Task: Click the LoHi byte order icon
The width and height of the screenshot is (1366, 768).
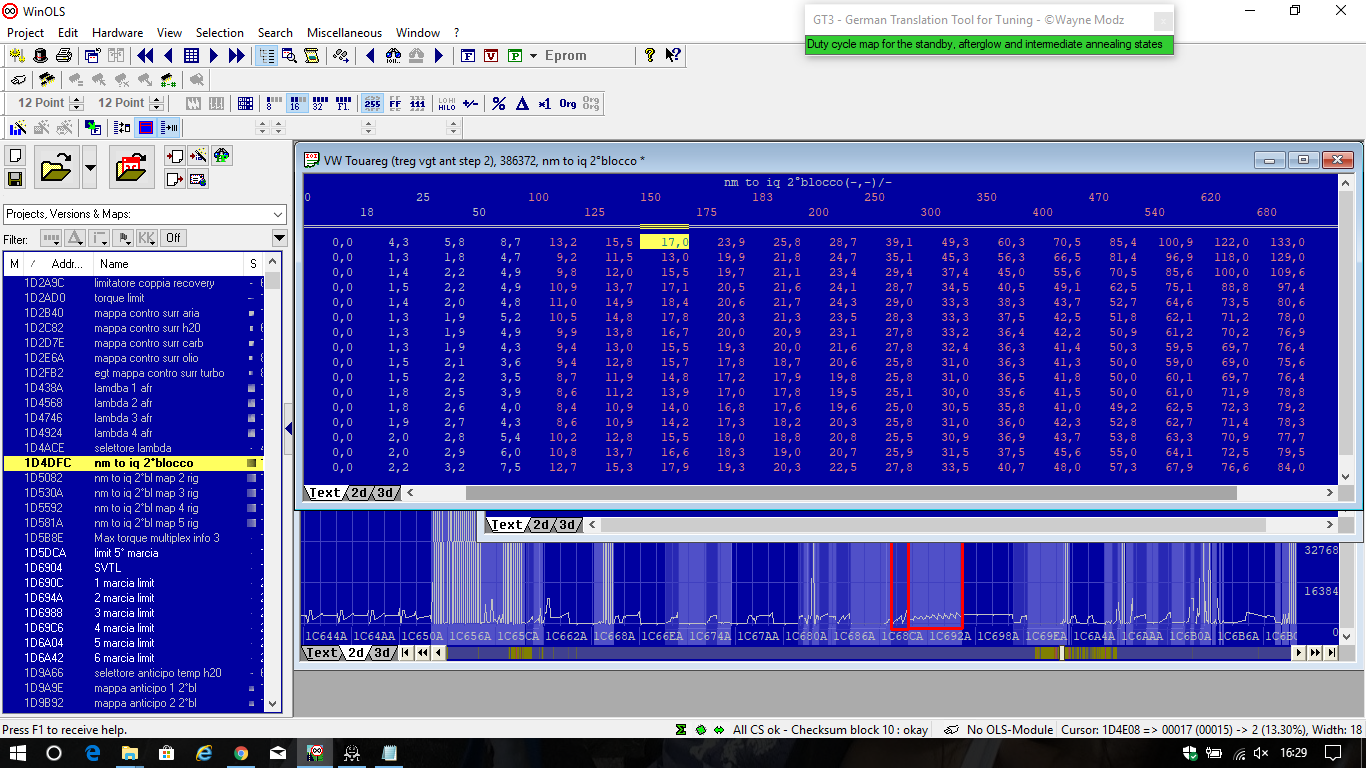Action: (446, 103)
